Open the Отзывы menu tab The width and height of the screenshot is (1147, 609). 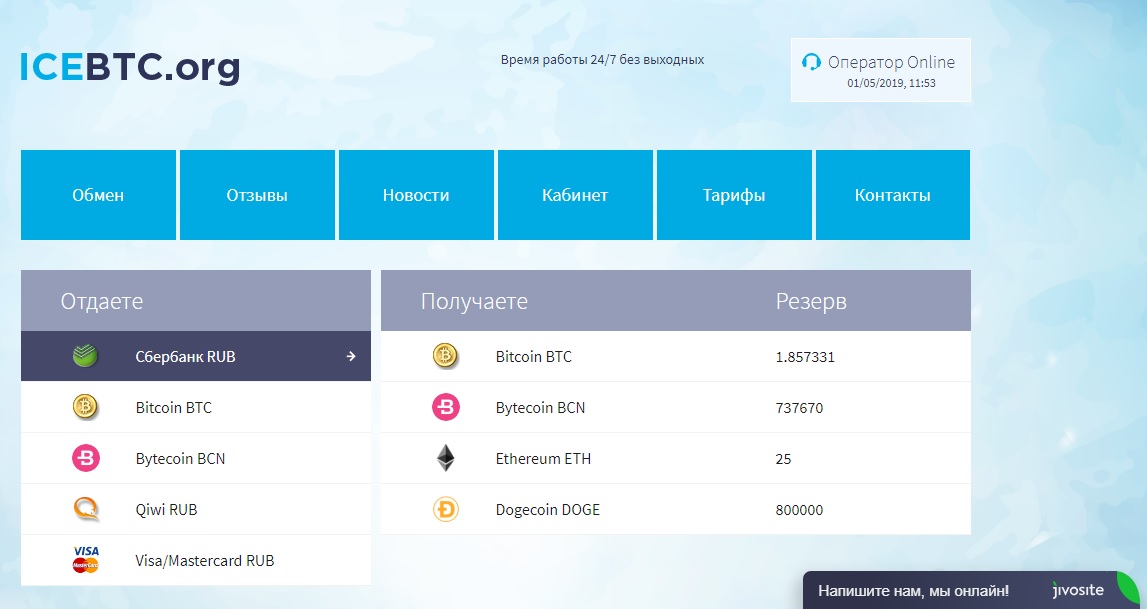pos(257,195)
